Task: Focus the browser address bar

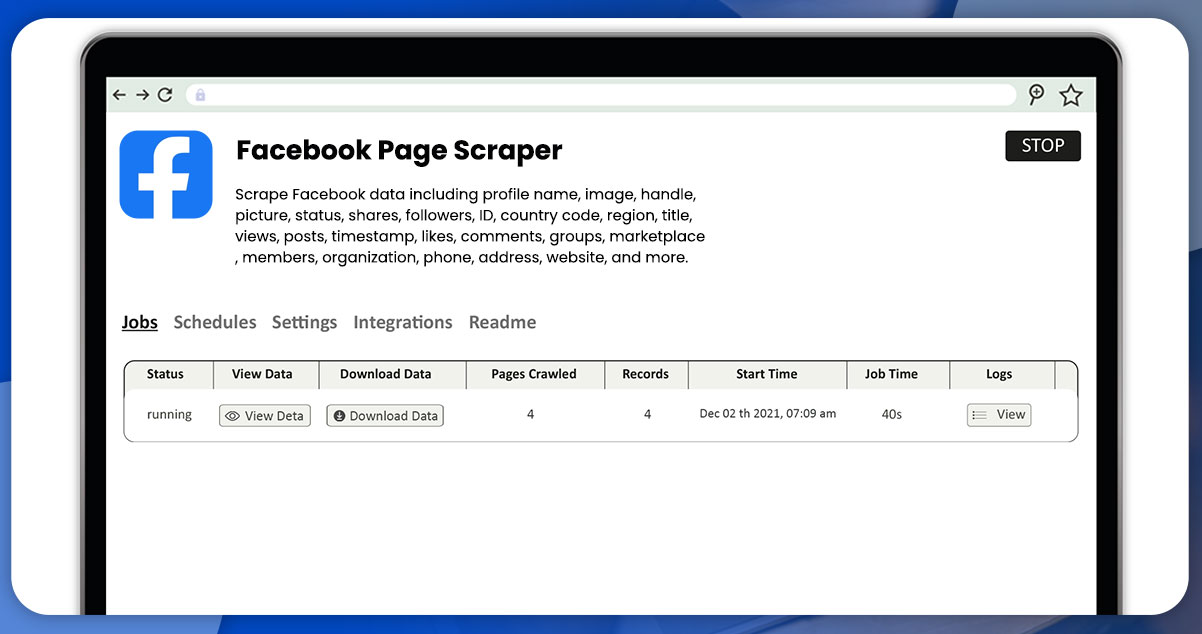Action: coord(600,95)
